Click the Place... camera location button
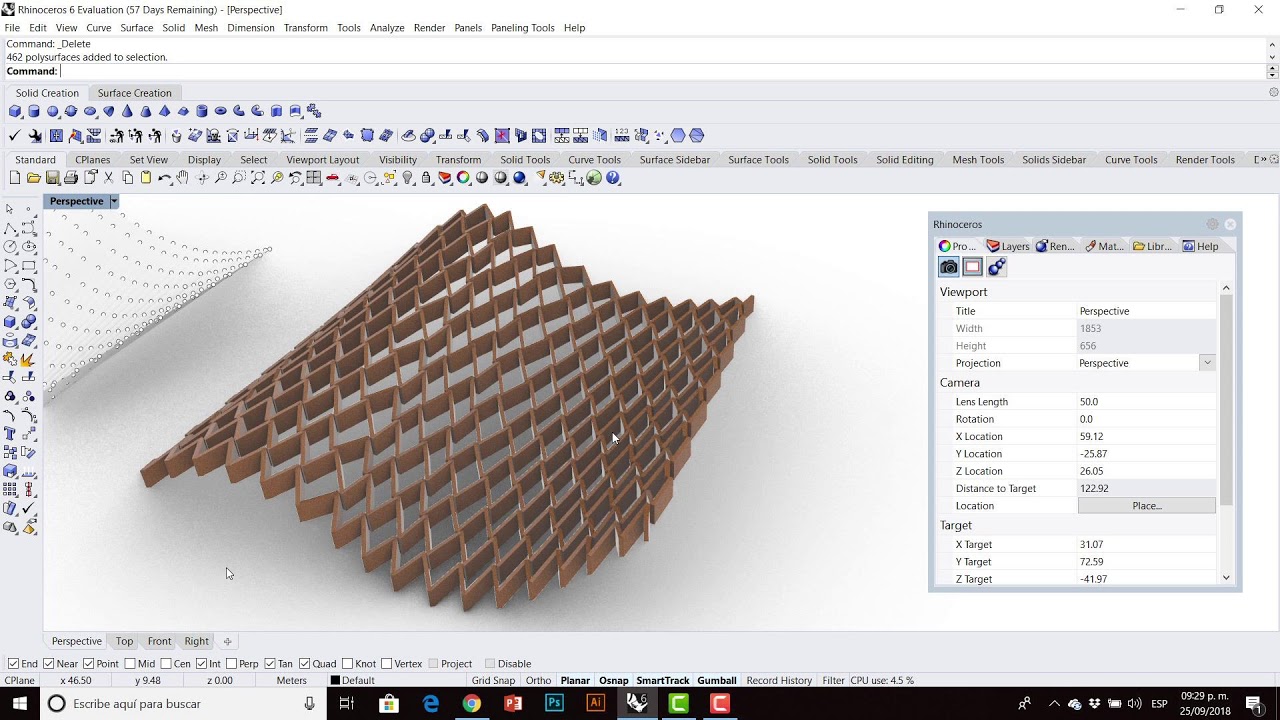The image size is (1280, 720). pos(1147,506)
